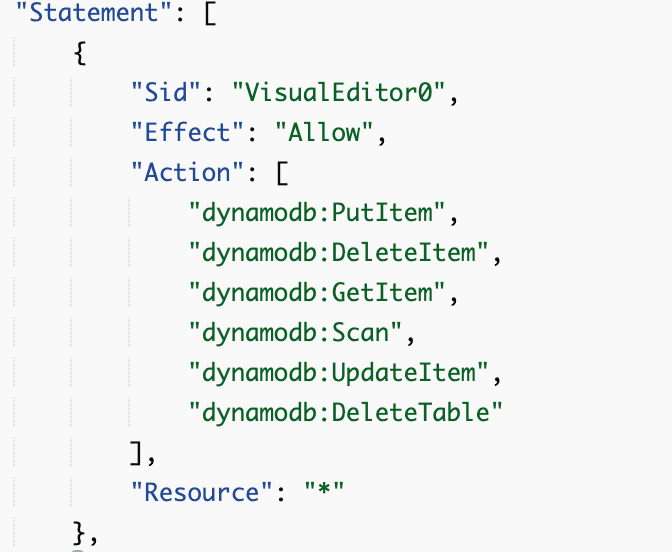
Task: Click the "dynamodb:DeleteItem" action string
Action: coord(338,253)
